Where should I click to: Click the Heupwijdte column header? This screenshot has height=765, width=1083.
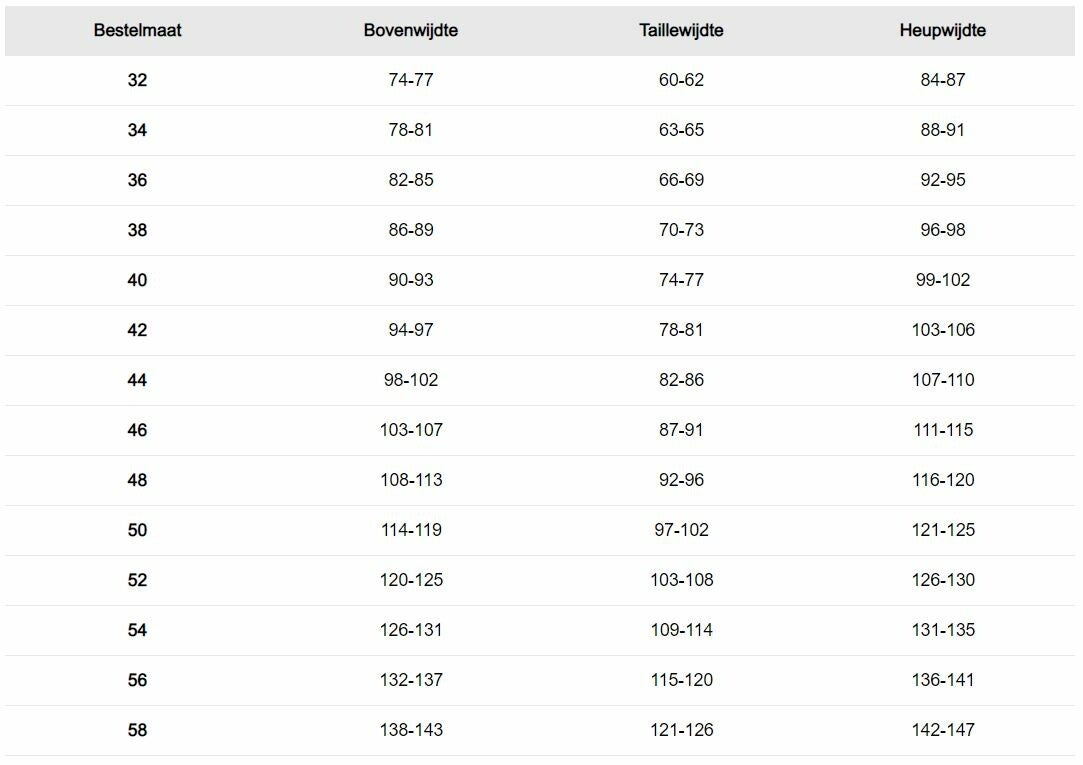[x=943, y=30]
